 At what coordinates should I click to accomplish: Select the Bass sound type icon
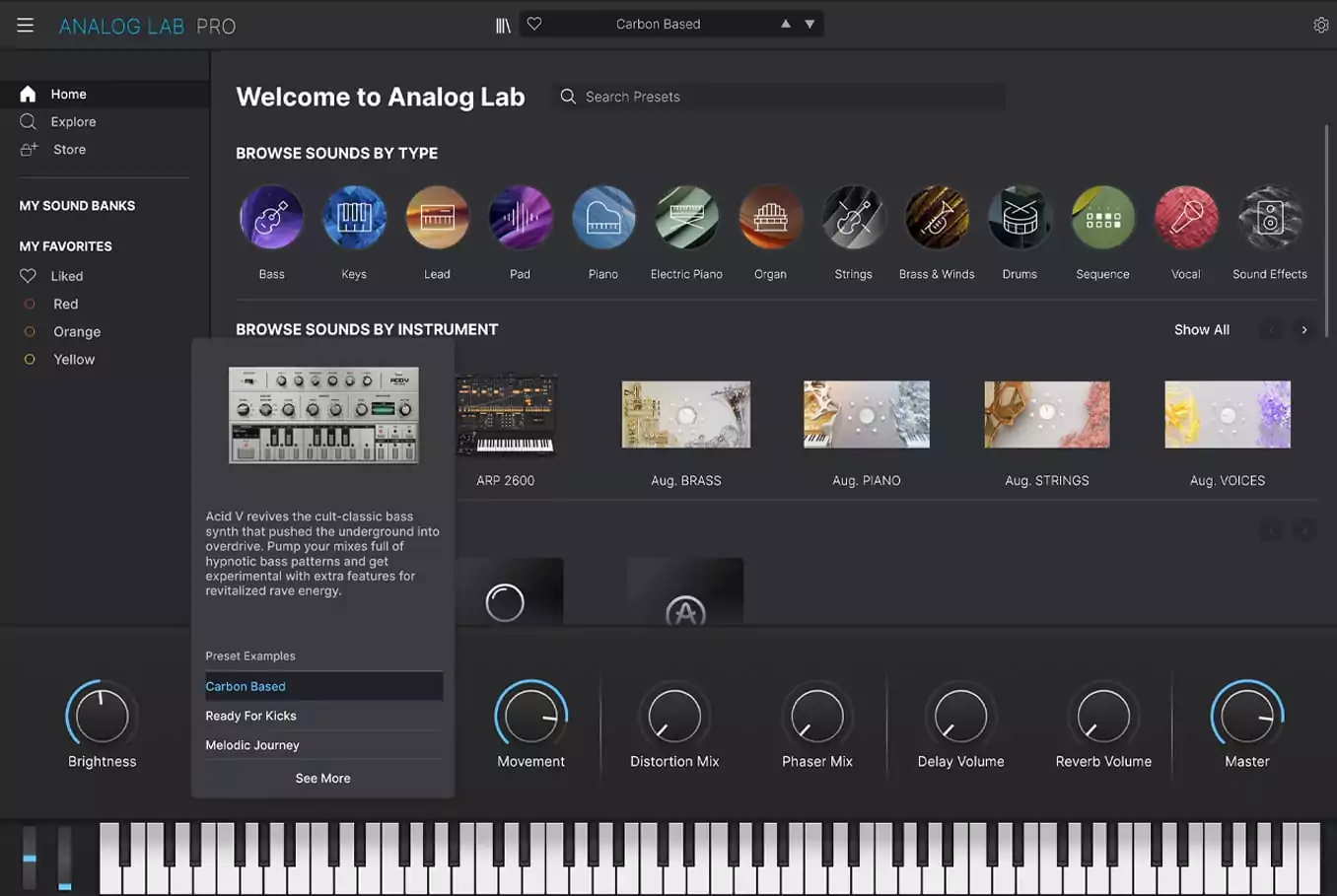(271, 217)
